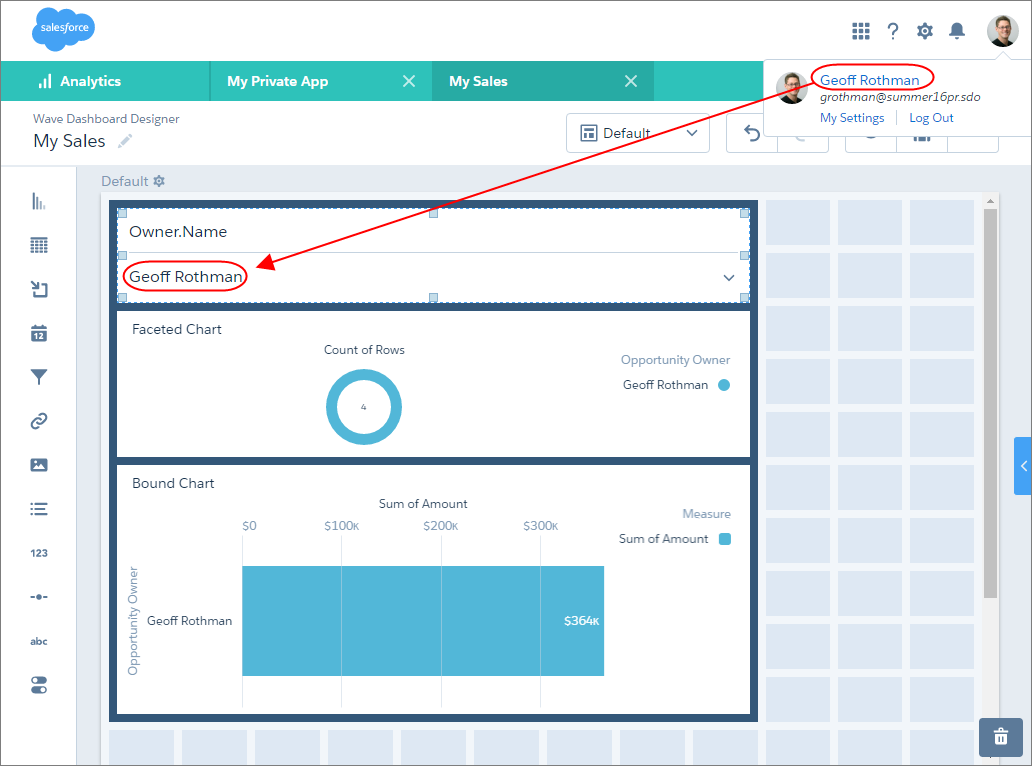Image resolution: width=1032 pixels, height=766 pixels.
Task: Open the App Launcher grid icon
Action: pos(860,31)
